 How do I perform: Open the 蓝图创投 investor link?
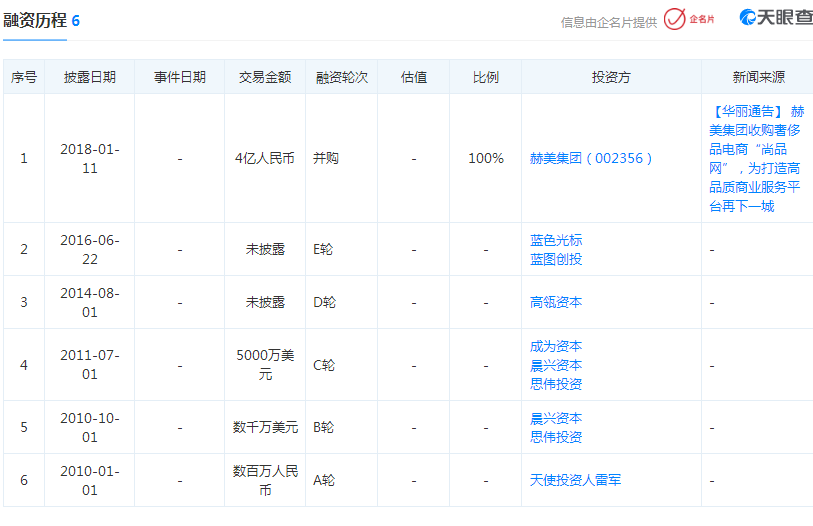coord(556,259)
